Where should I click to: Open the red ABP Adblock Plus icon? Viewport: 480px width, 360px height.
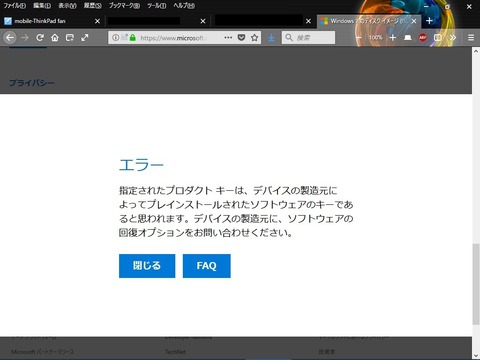(423, 38)
